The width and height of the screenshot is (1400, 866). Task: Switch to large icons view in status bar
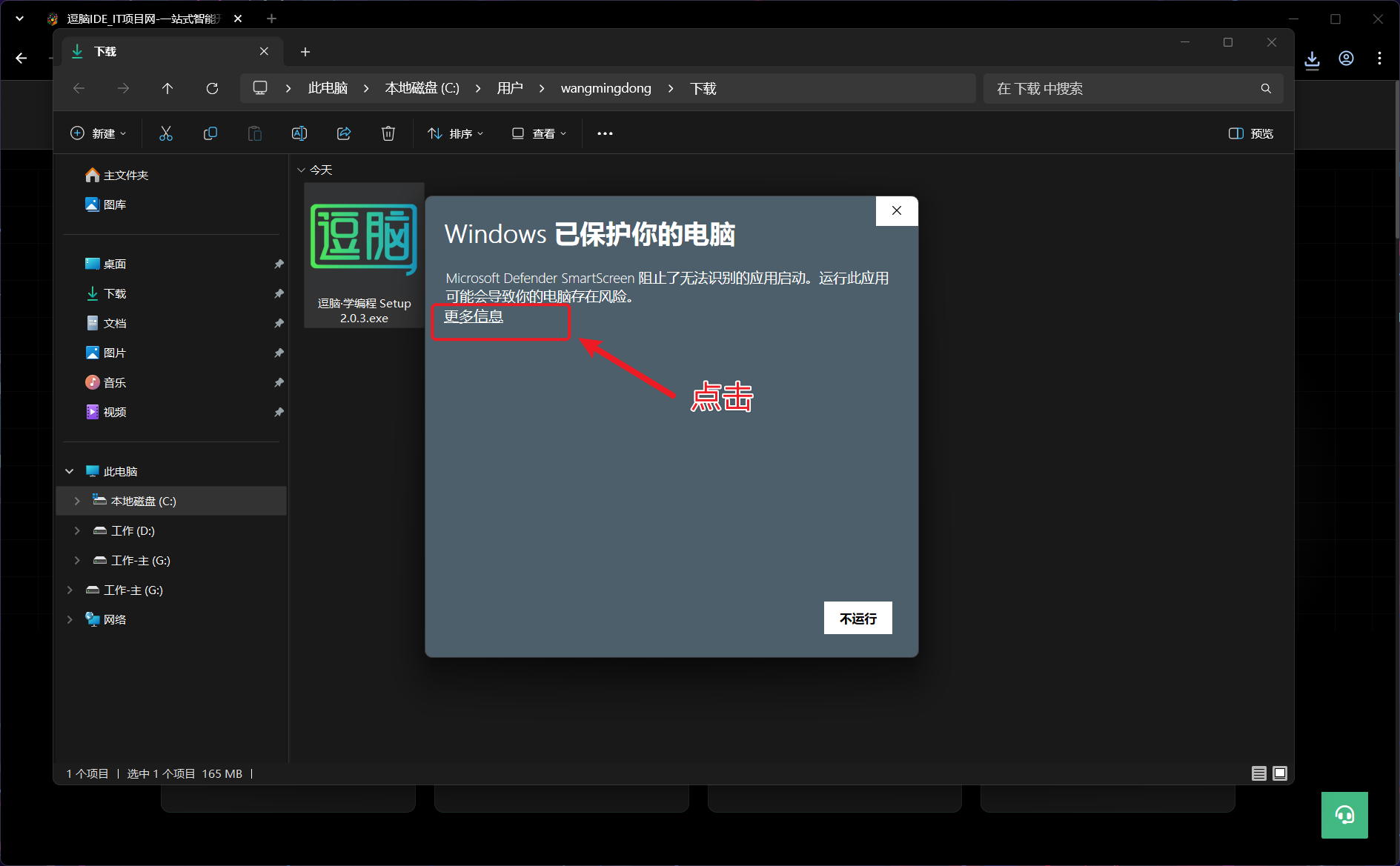(1280, 773)
